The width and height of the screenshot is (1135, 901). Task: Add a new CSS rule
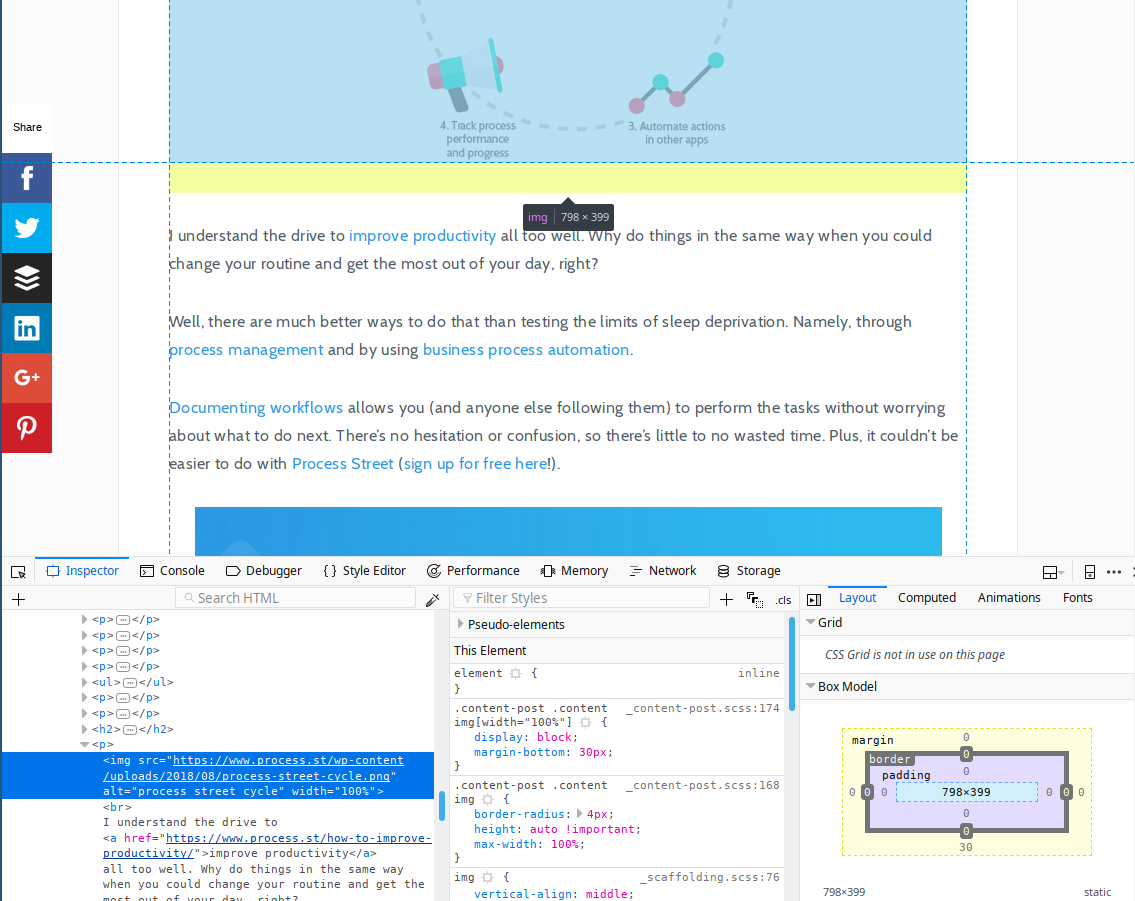point(726,599)
